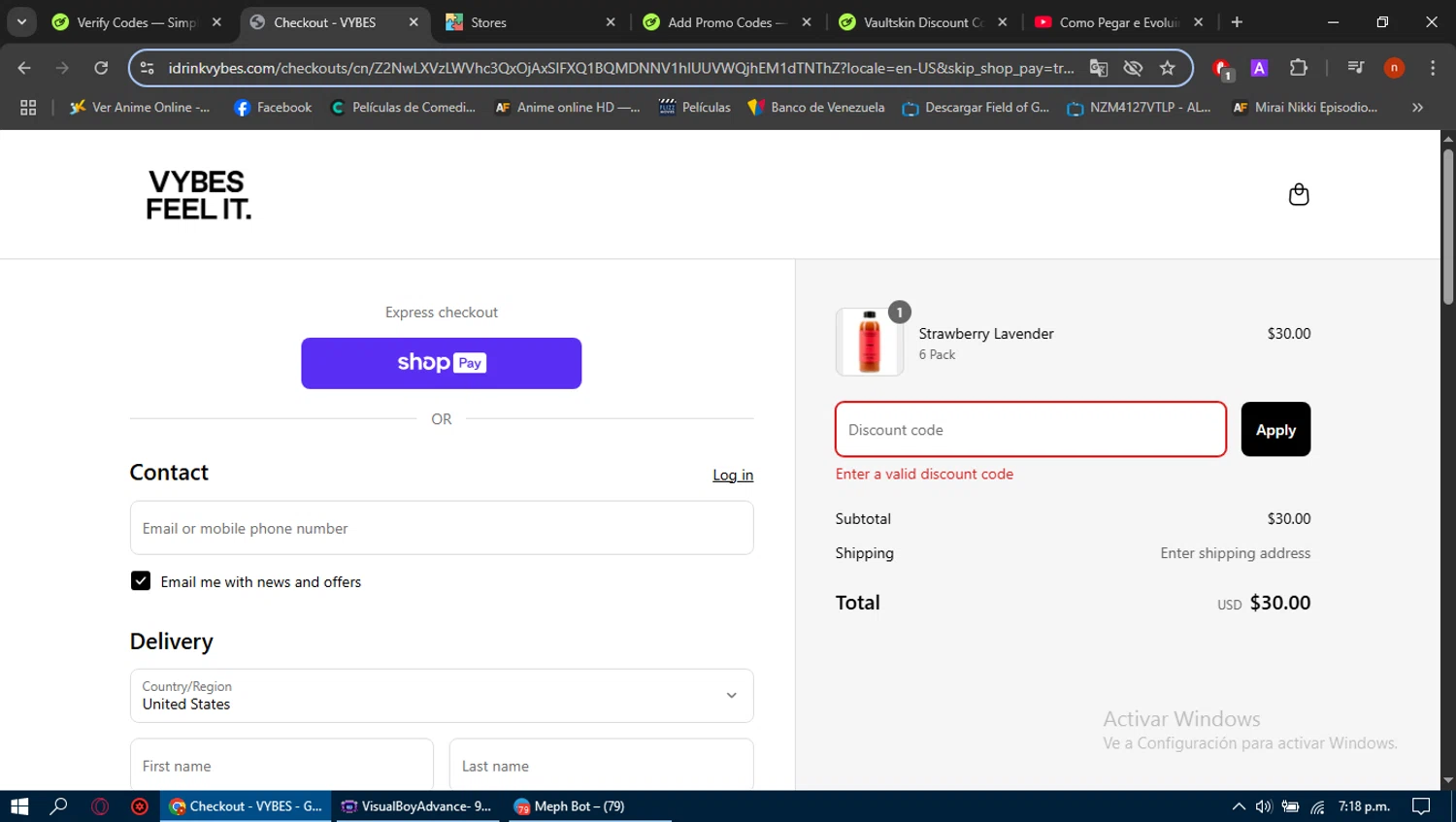Open the site information icon in address bar
Screen dimensions: 1456x822
coord(148,68)
